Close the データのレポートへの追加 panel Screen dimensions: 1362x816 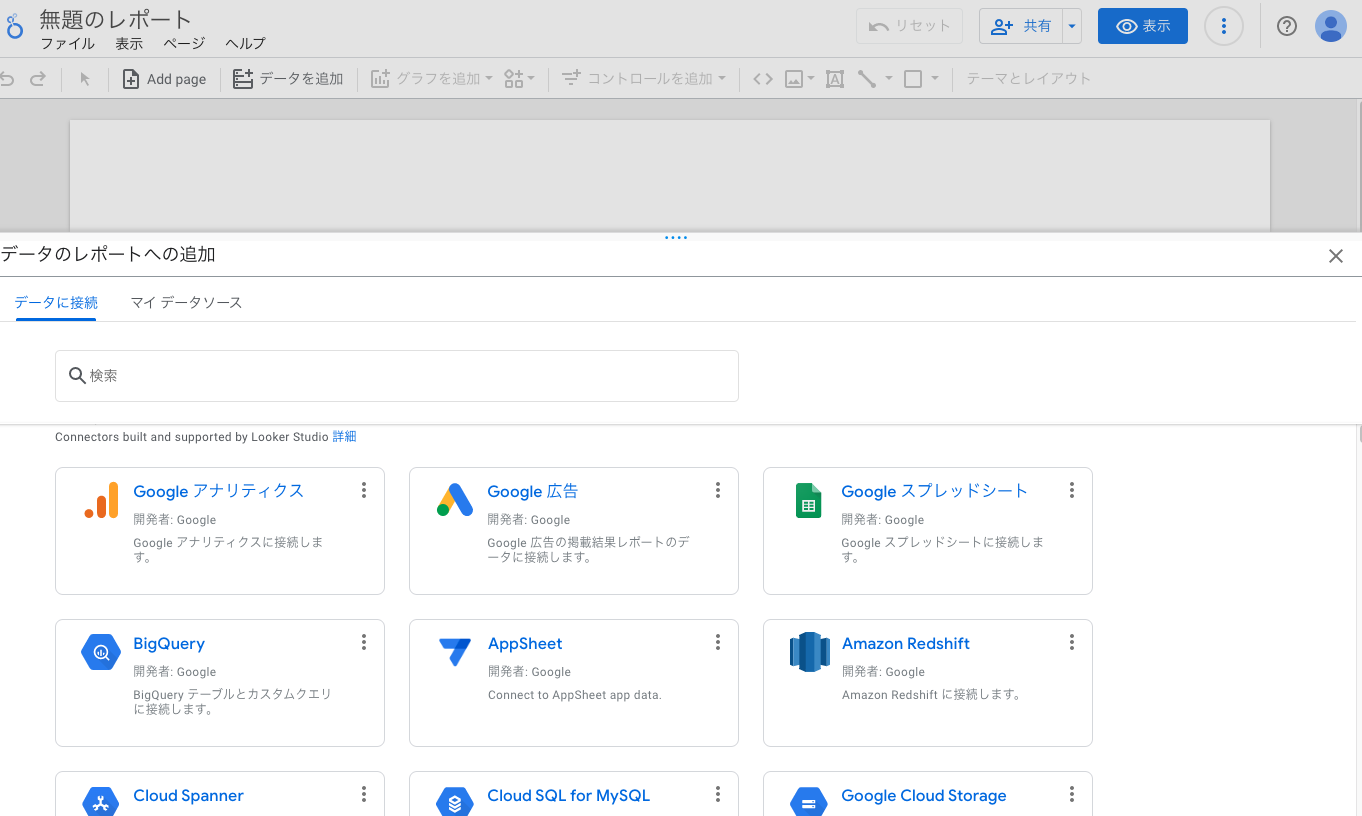(1336, 256)
